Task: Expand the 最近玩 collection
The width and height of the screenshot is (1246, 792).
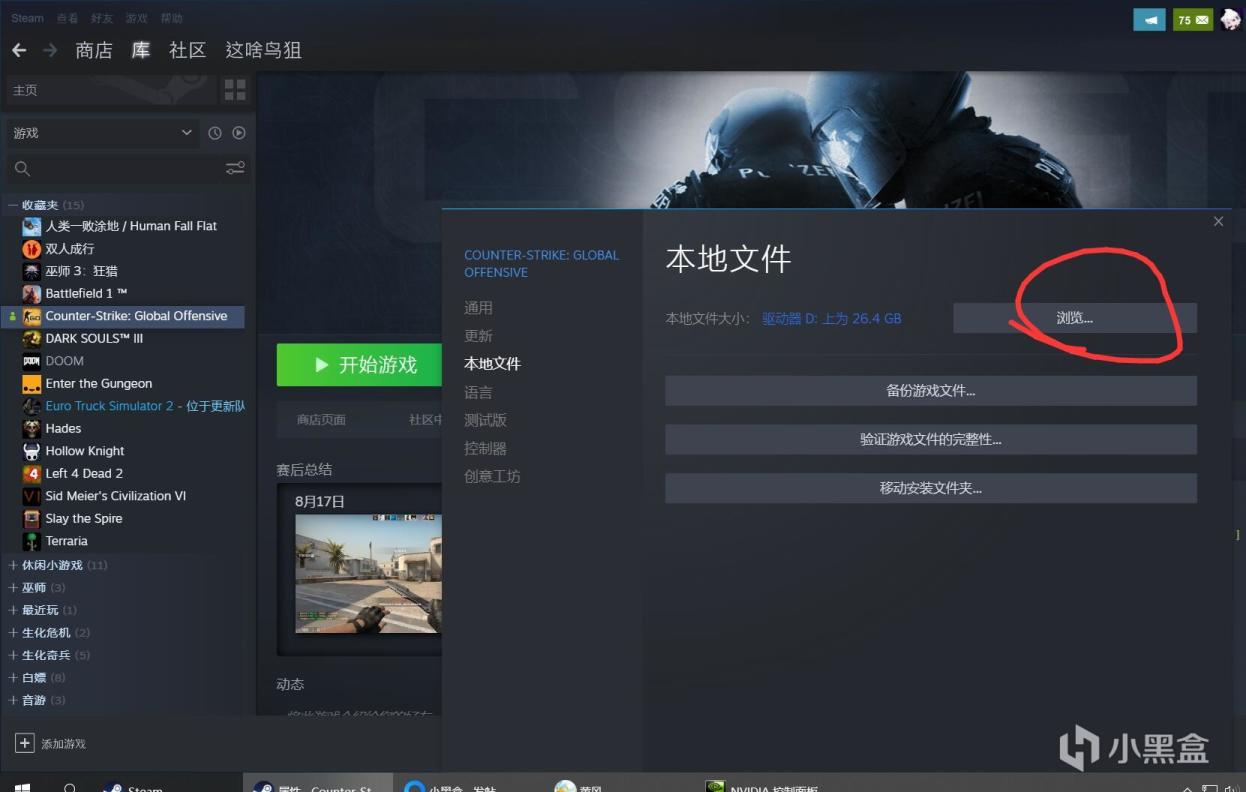Action: (13, 610)
